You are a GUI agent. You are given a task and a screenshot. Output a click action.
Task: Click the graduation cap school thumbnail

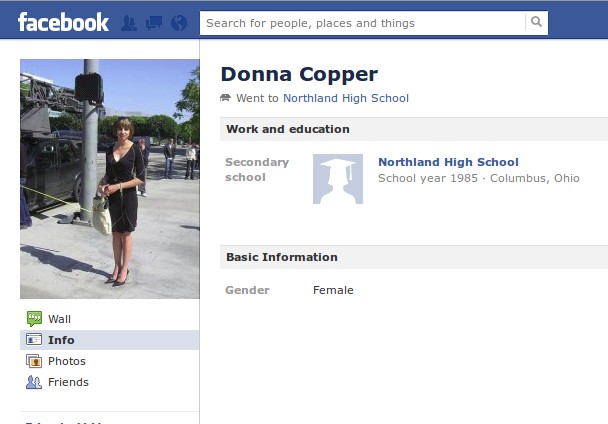[x=338, y=179]
